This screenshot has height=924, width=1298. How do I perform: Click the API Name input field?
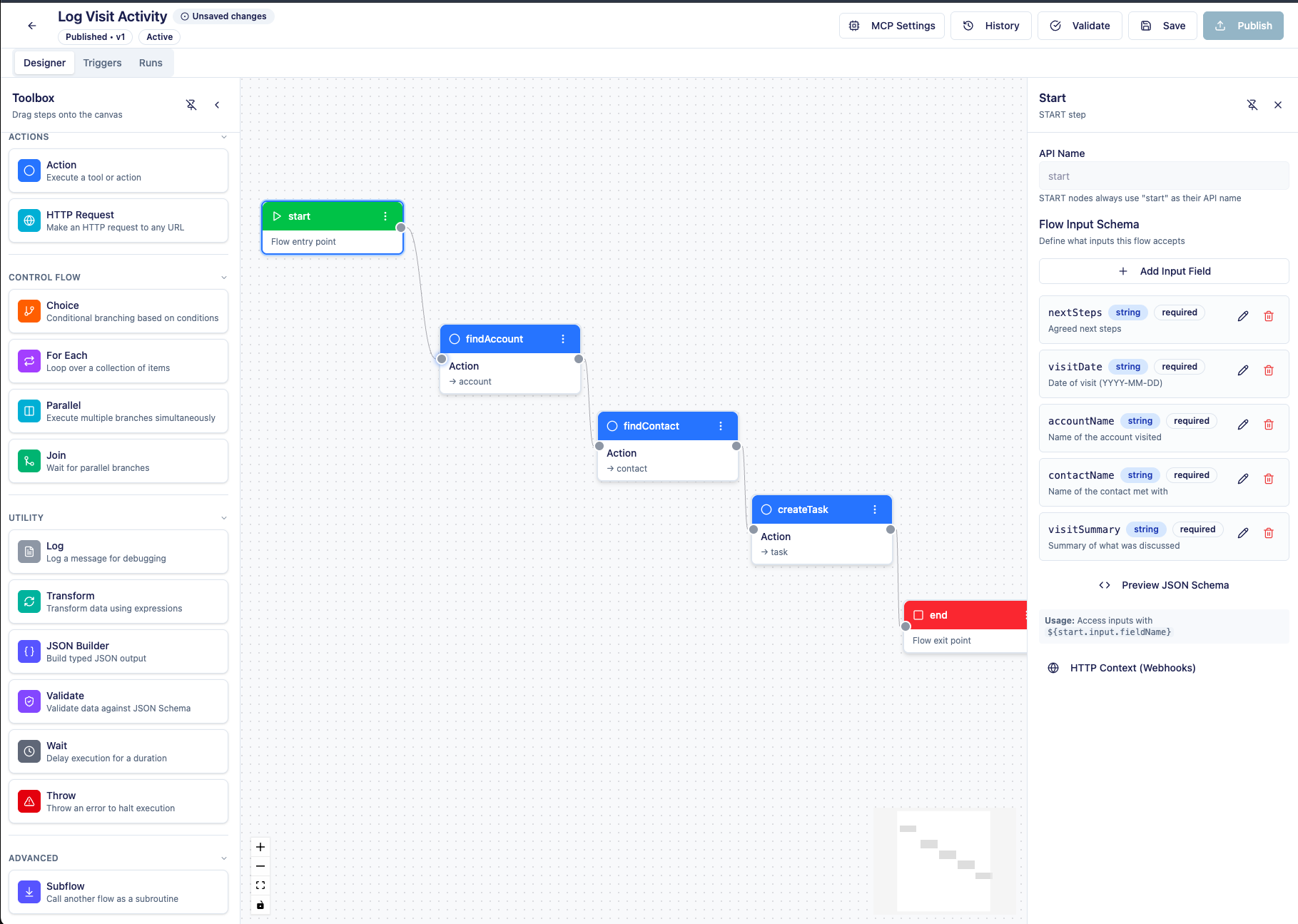point(1164,176)
